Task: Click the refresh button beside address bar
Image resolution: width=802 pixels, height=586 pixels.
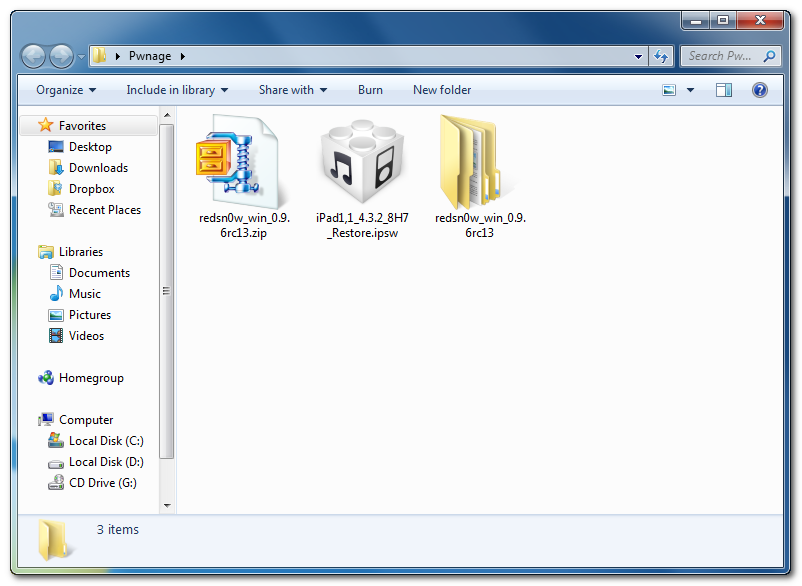Action: coord(661,56)
